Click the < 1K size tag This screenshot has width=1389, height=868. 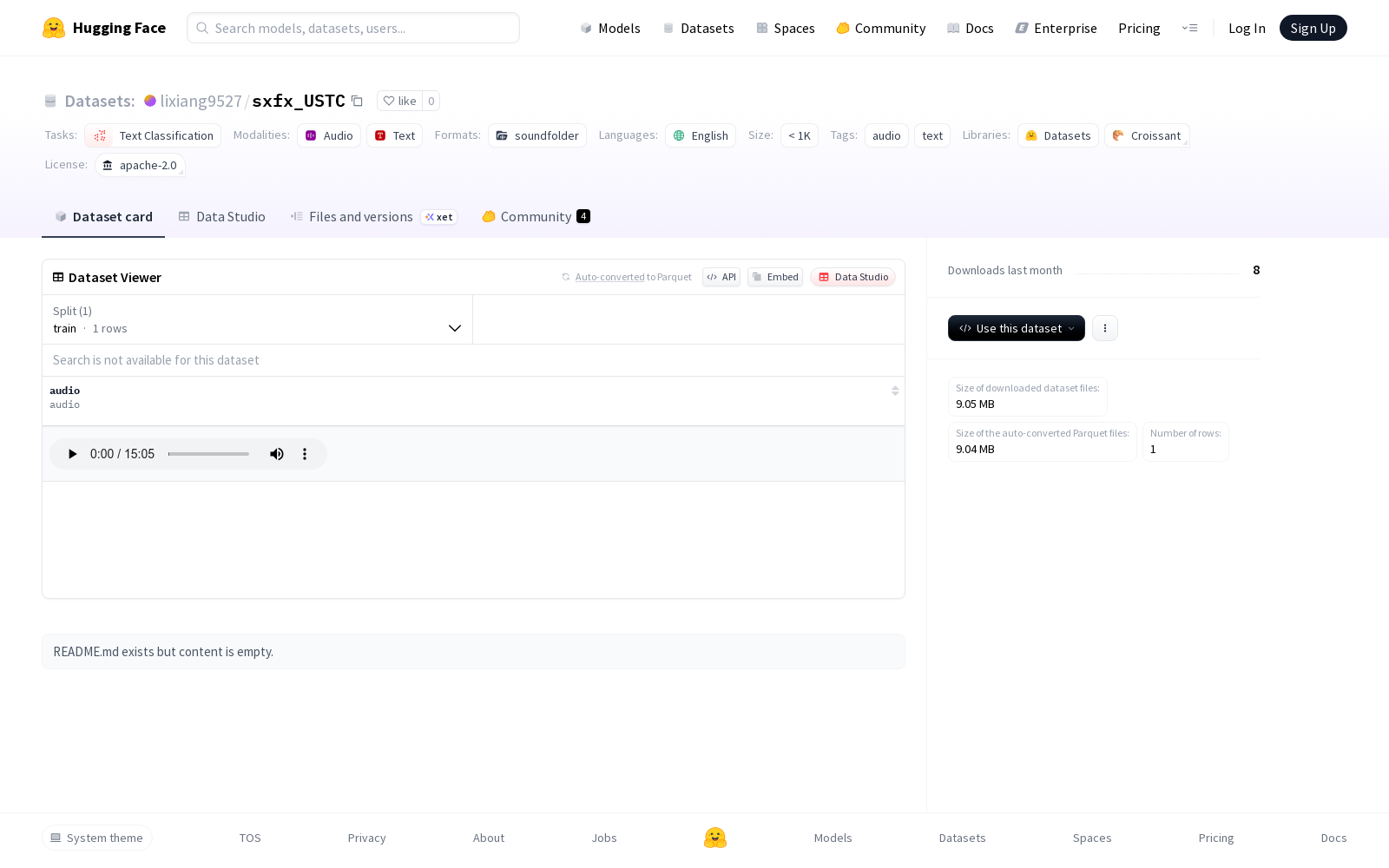pos(800,135)
